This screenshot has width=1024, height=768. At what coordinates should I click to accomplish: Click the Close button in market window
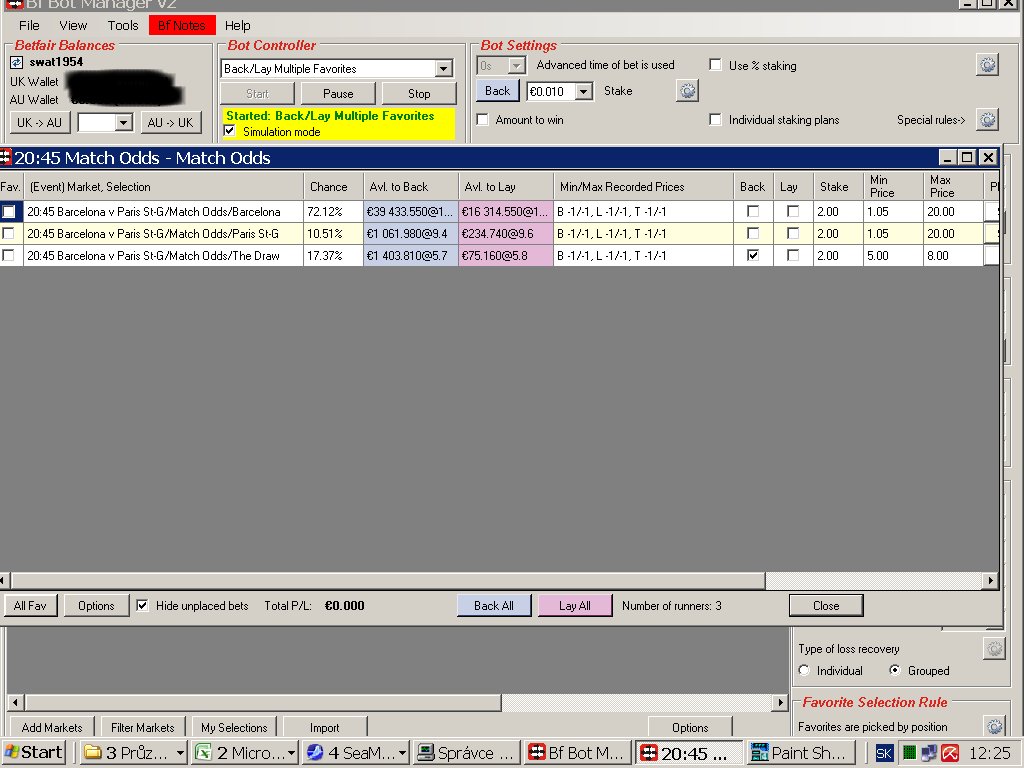coord(826,605)
